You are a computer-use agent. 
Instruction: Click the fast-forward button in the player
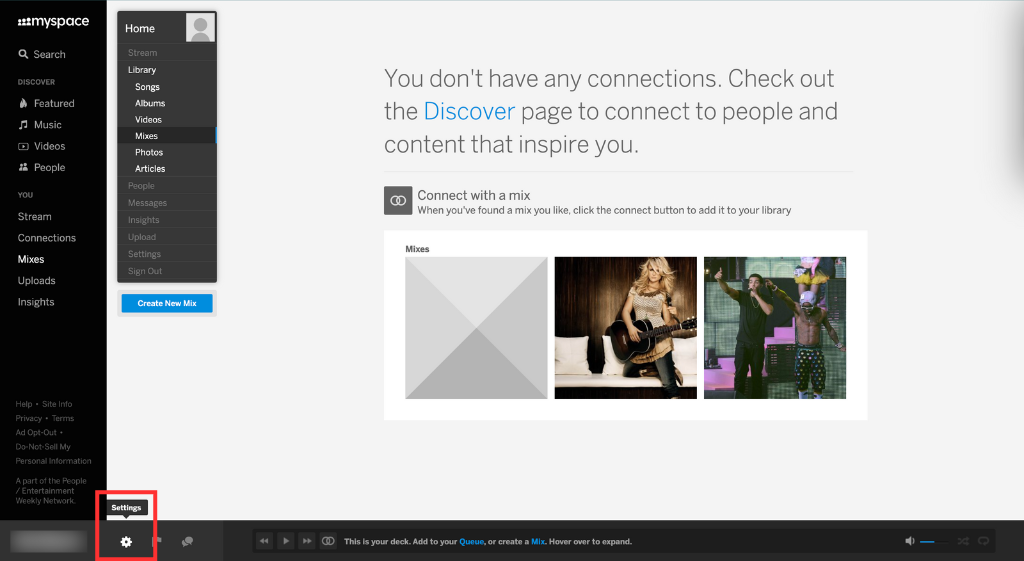click(x=307, y=541)
